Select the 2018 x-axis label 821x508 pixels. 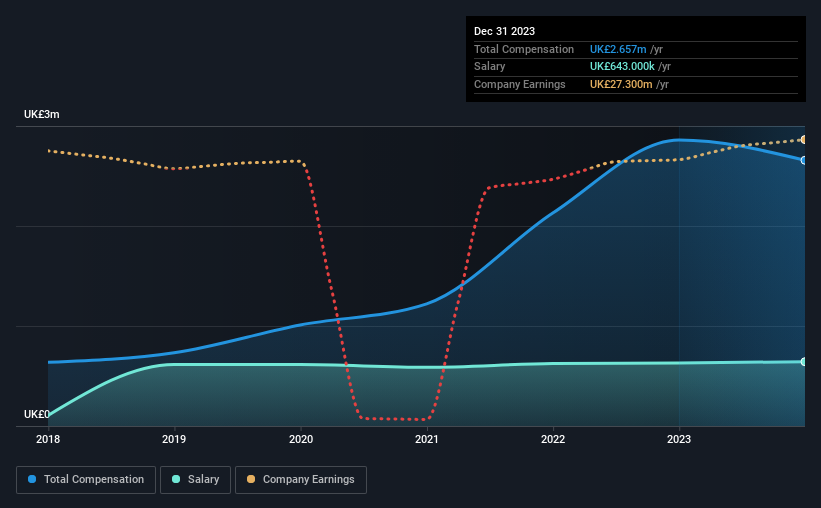(x=48, y=439)
